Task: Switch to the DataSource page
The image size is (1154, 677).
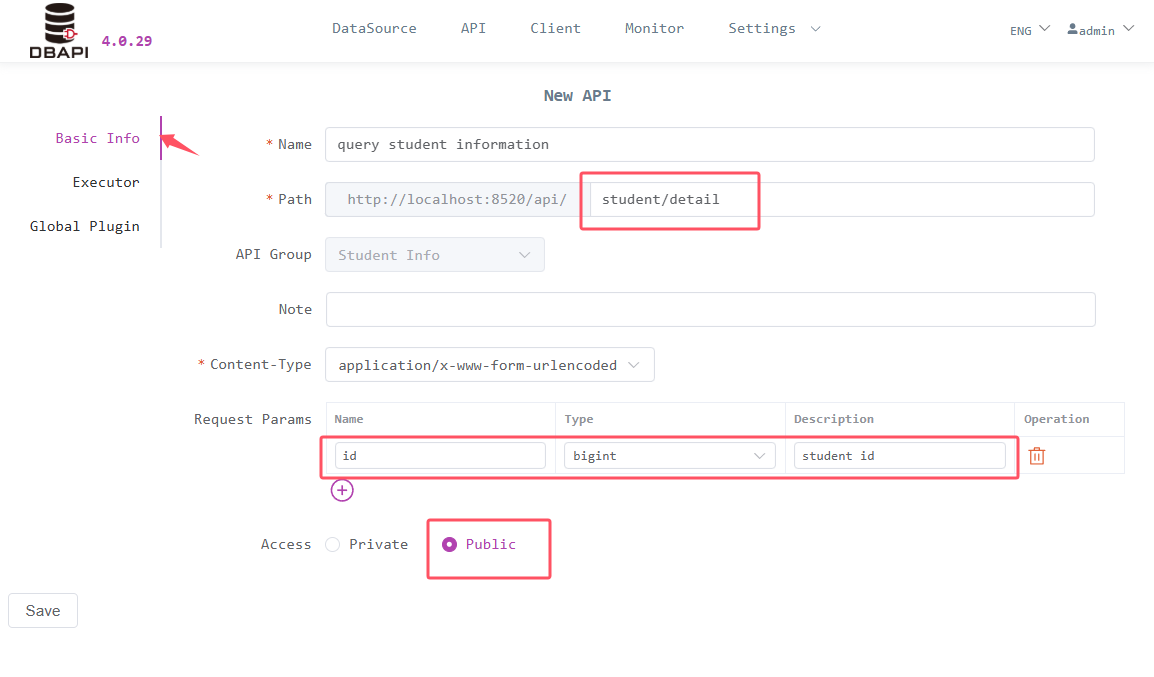Action: (x=374, y=29)
